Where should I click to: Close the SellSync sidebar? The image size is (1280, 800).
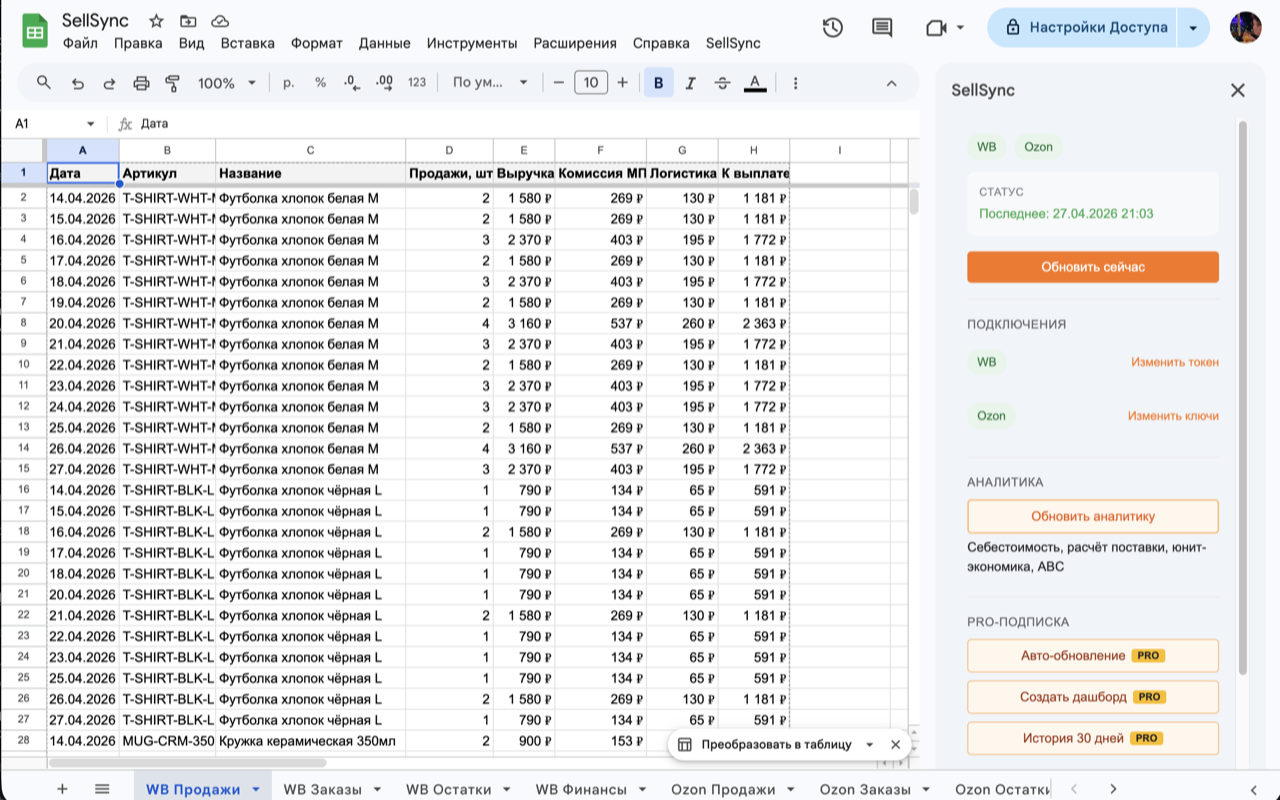1238,90
